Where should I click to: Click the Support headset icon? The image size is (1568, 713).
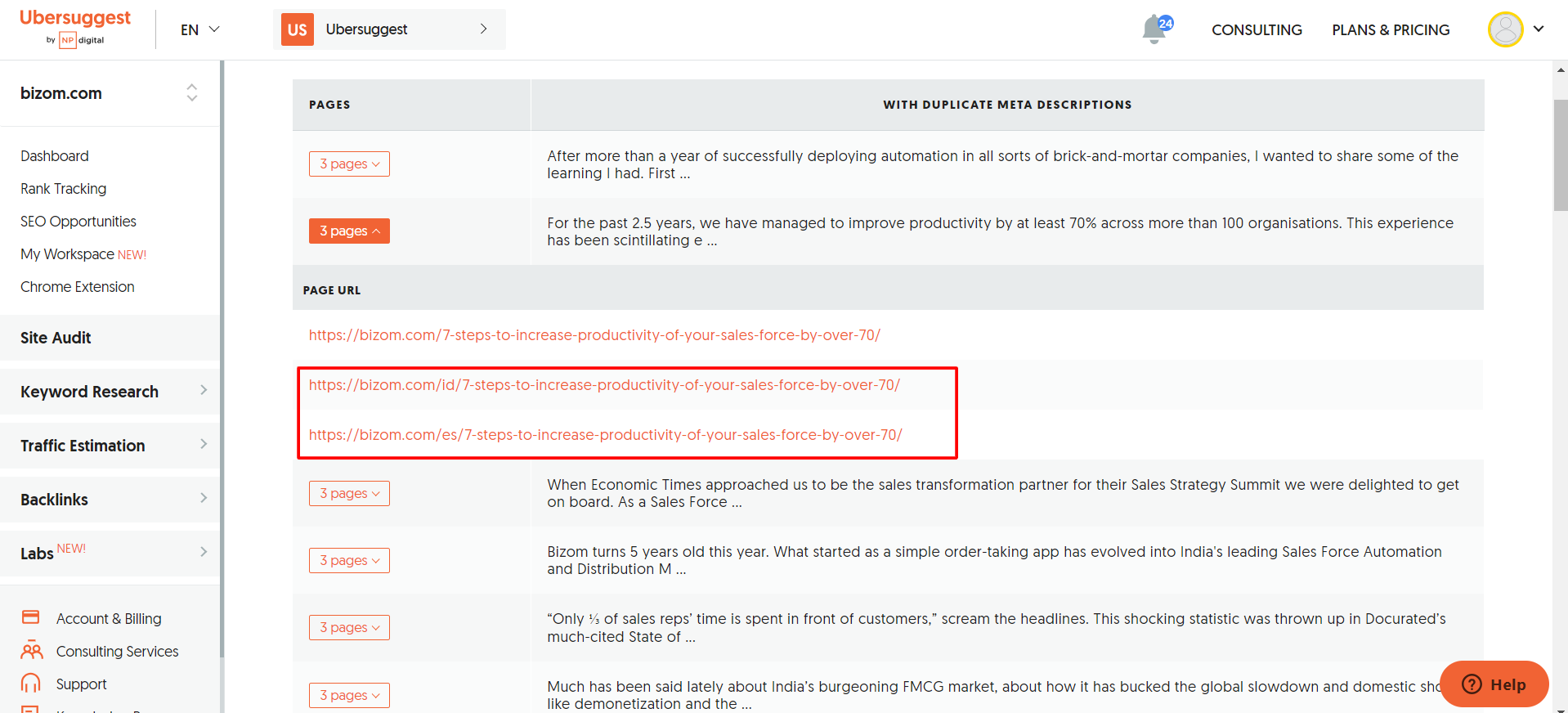click(x=31, y=683)
